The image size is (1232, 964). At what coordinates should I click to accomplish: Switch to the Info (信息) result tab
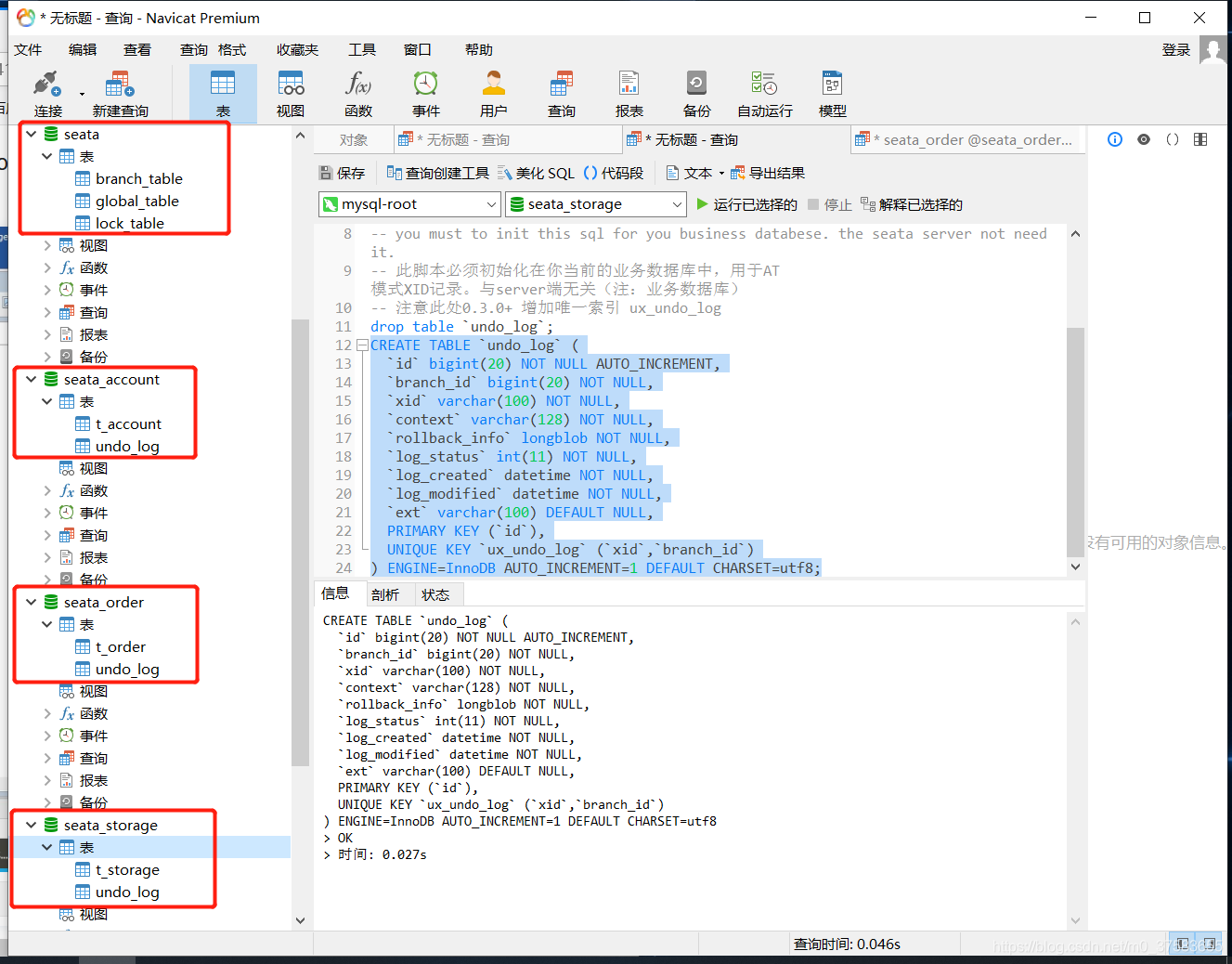(x=335, y=593)
